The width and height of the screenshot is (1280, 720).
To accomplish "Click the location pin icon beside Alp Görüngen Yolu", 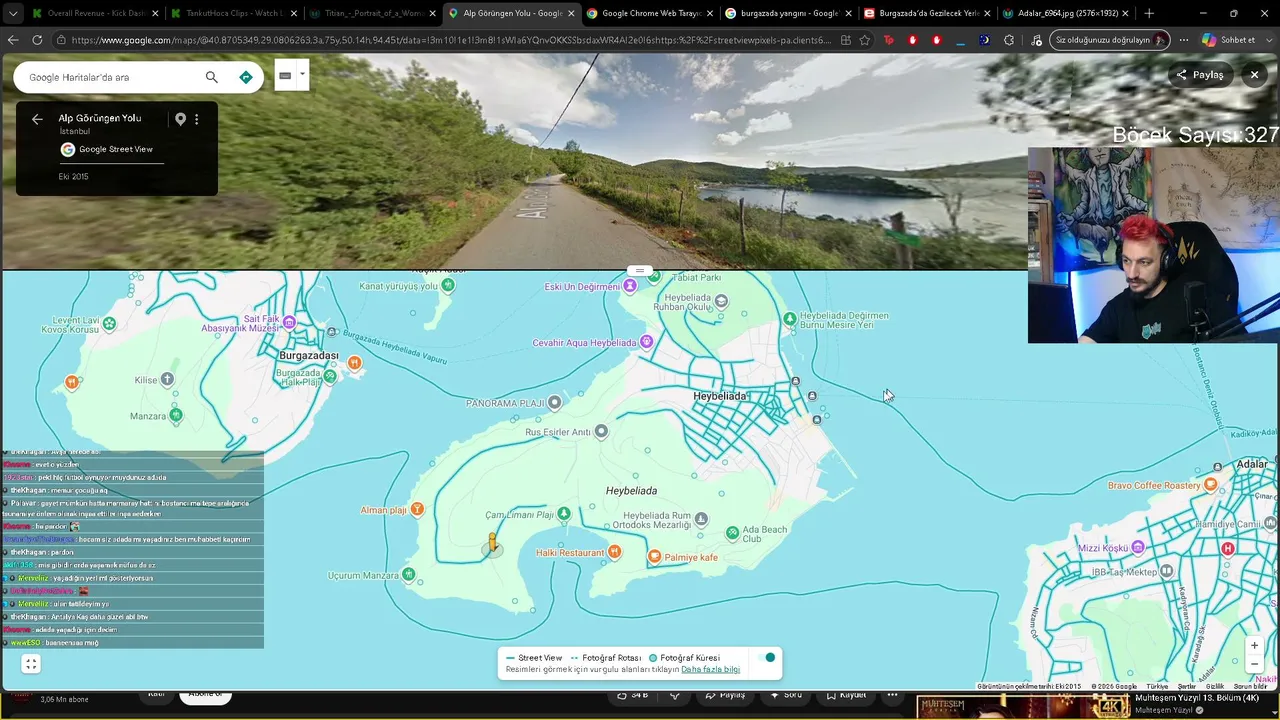I will click(180, 119).
